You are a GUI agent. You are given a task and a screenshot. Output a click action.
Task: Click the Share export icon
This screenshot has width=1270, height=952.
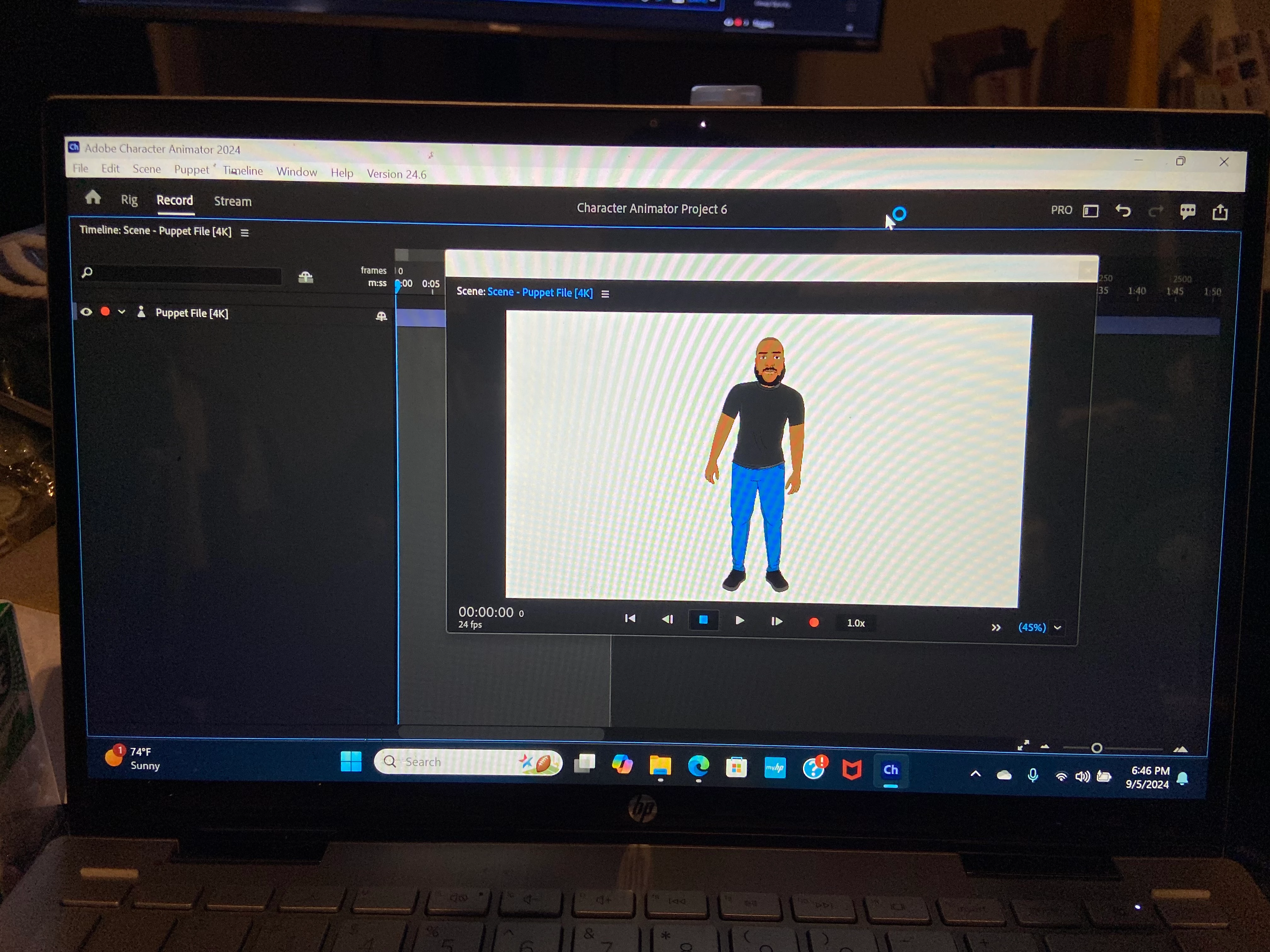coord(1220,212)
